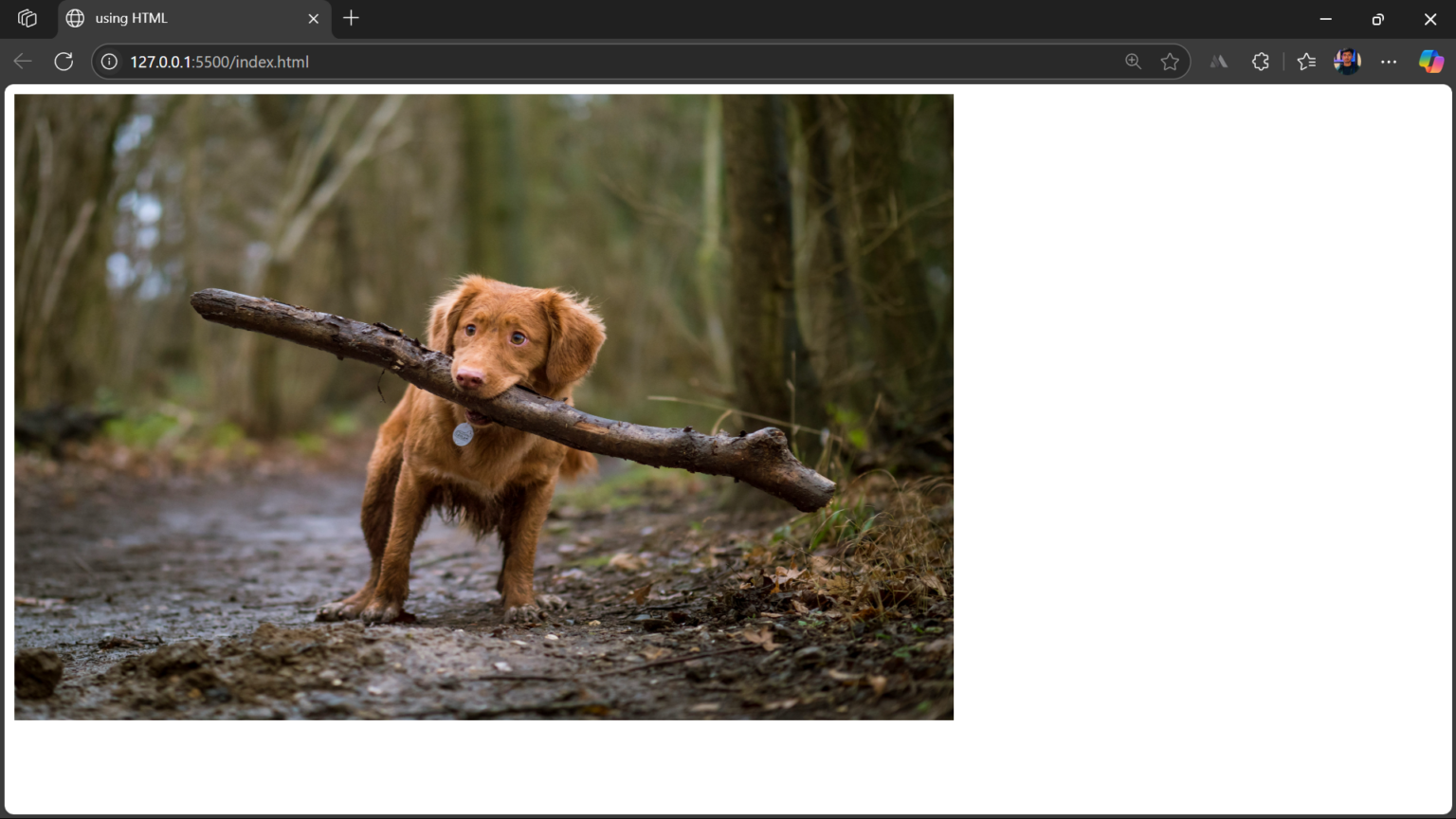Click the forward navigation arrow
The height and width of the screenshot is (819, 1456).
(x=43, y=61)
